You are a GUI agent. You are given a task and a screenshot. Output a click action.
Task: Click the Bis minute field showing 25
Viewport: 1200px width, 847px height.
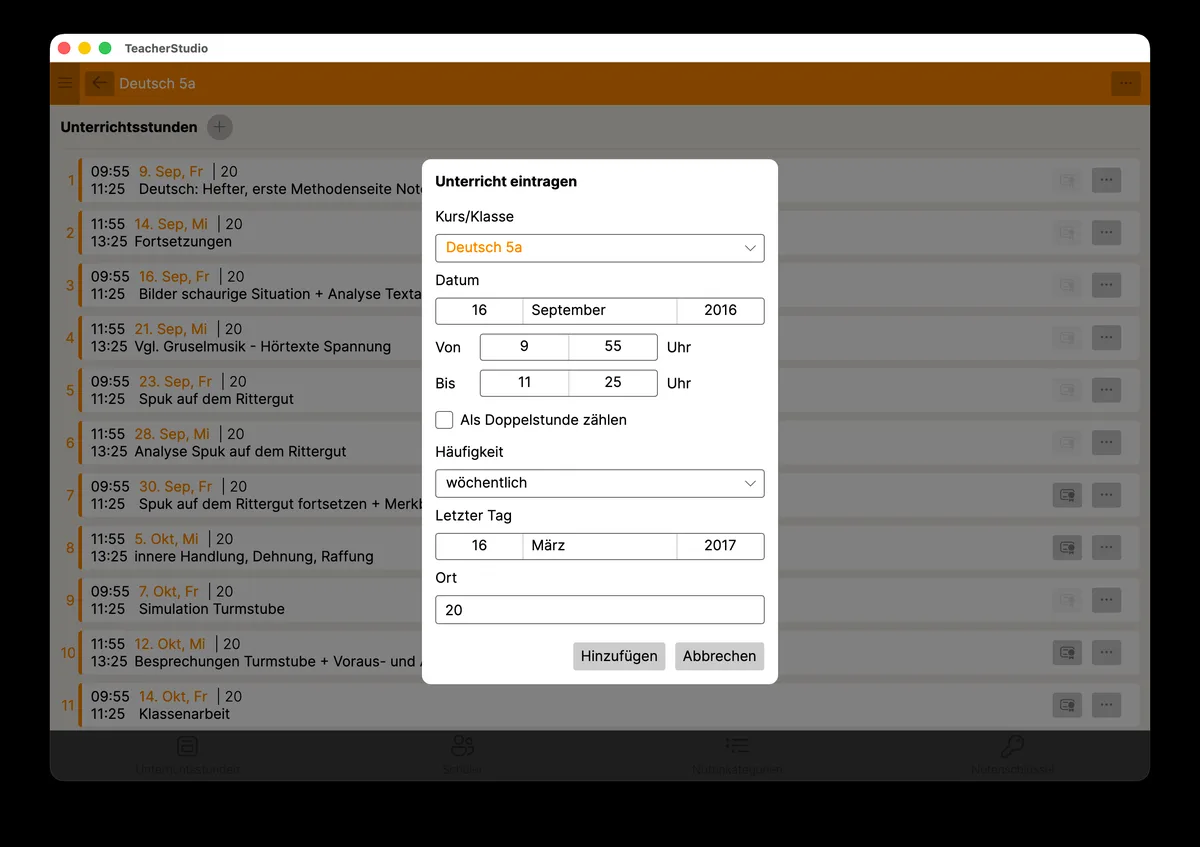(613, 383)
